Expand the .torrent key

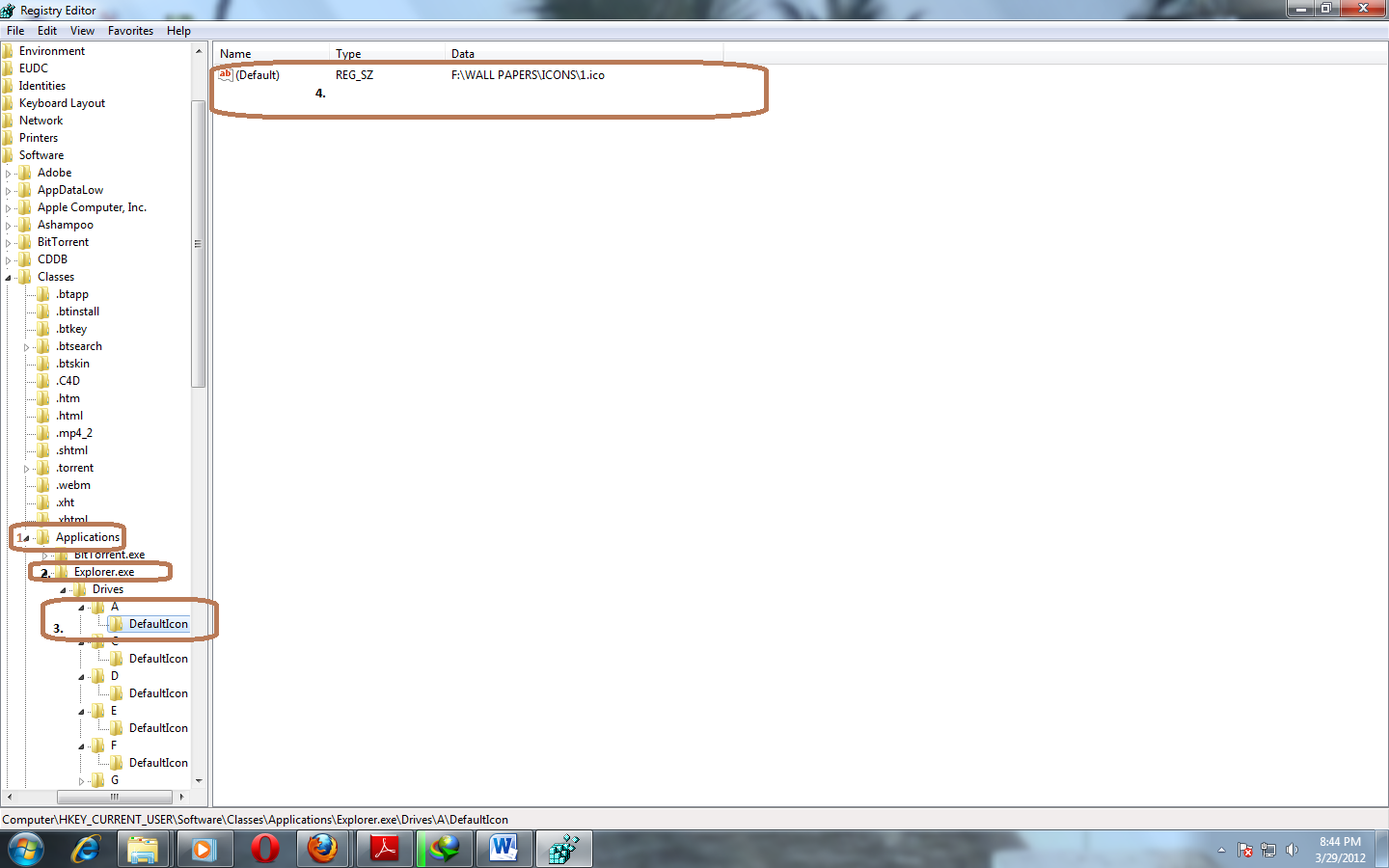tap(26, 467)
